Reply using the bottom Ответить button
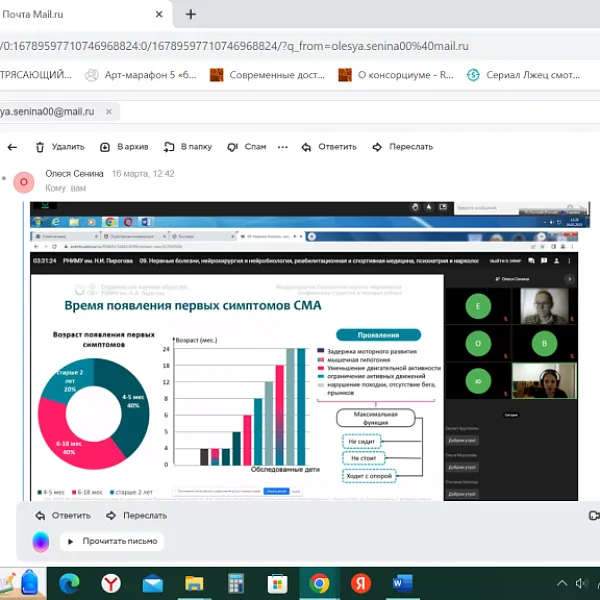The height and width of the screenshot is (600, 600). coord(63,515)
